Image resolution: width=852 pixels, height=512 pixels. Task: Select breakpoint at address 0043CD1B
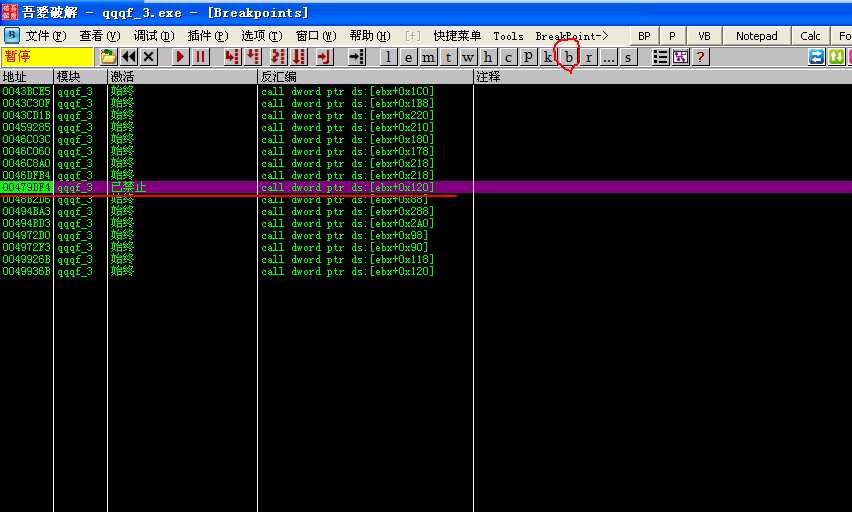pyautogui.click(x=26, y=115)
